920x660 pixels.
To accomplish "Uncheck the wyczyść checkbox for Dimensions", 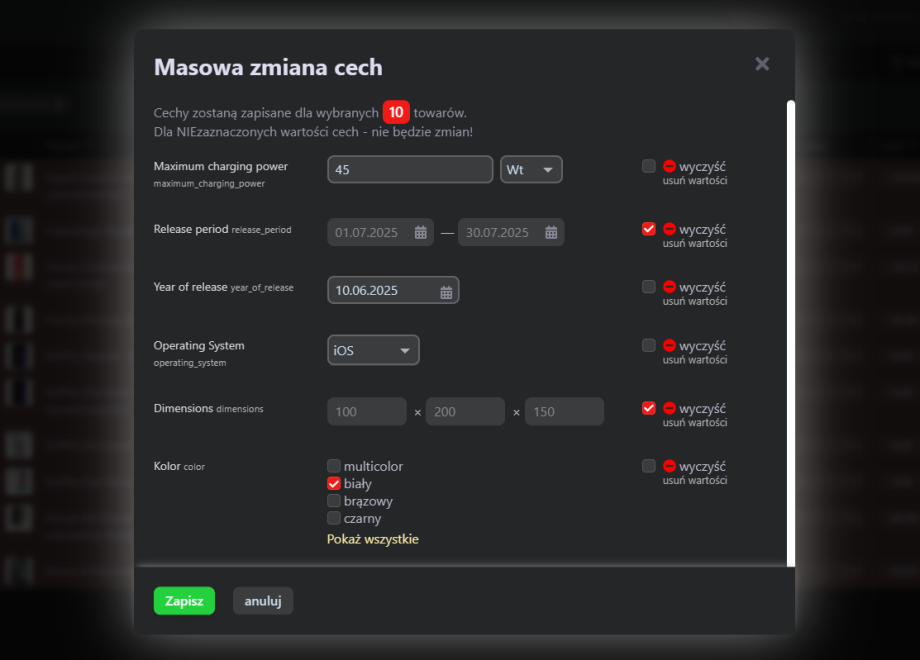I will pos(649,408).
